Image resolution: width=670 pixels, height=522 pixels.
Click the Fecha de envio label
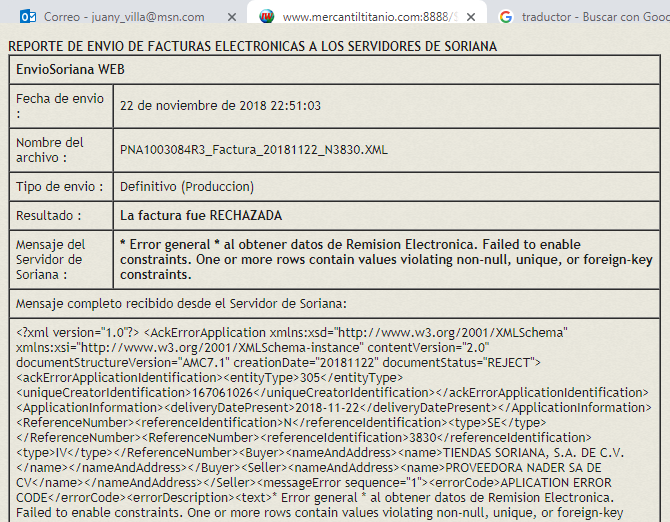(x=60, y=106)
